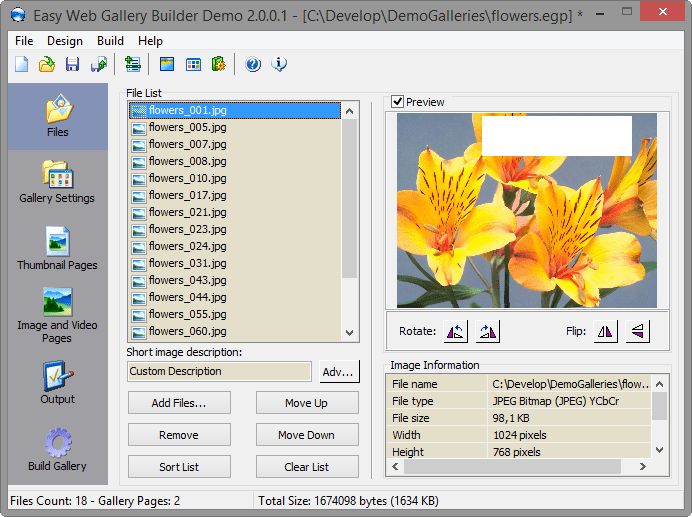Click the build gallery toolbar icon
This screenshot has height=517, width=692.
218,64
